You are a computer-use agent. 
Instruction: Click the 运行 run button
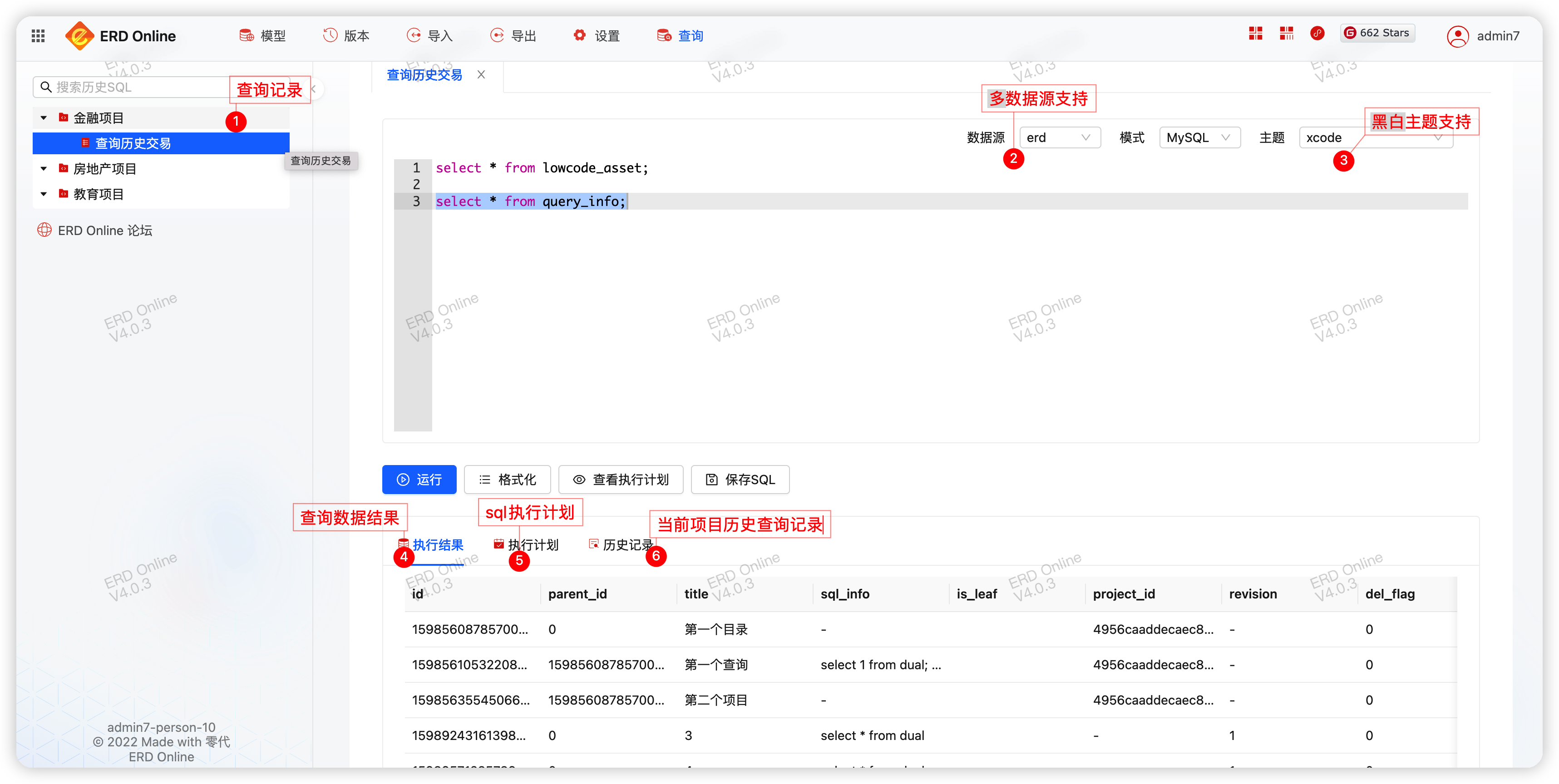pos(419,479)
